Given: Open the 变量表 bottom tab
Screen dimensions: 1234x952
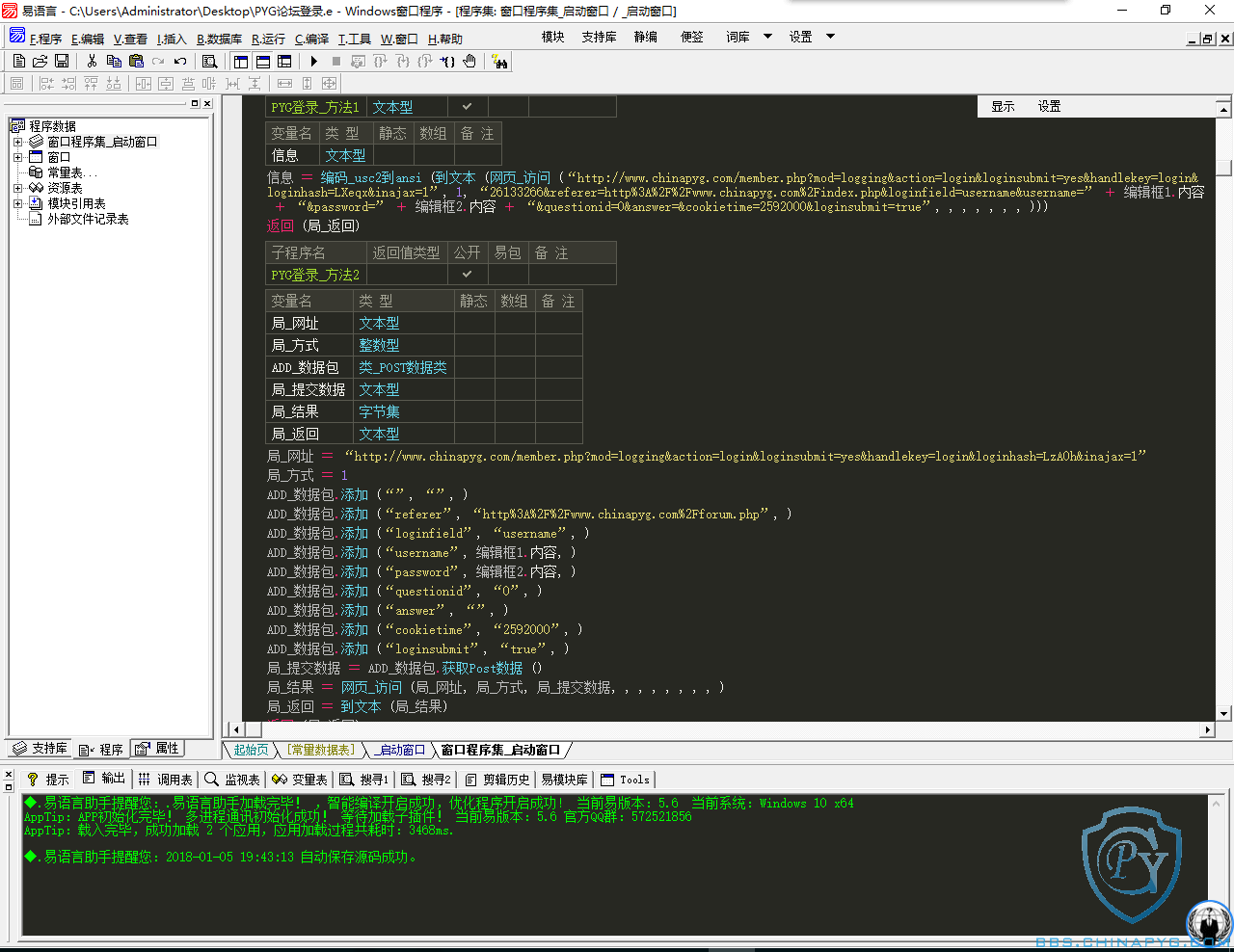Looking at the screenshot, I should pos(300,779).
